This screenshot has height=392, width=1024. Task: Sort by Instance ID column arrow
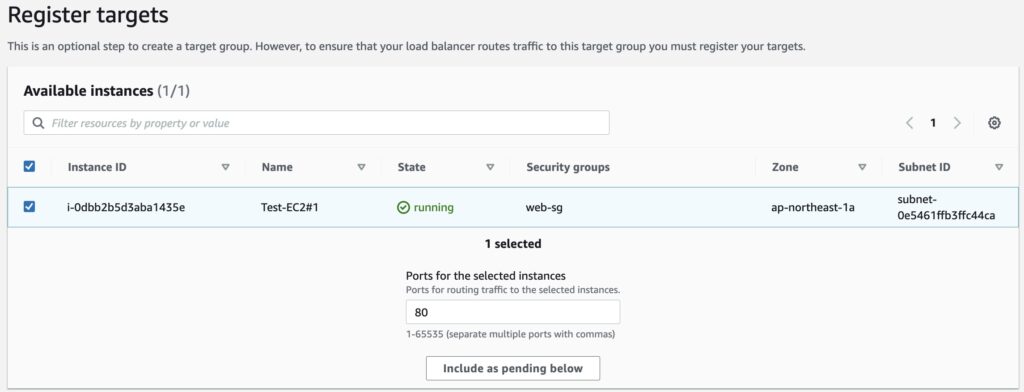click(x=225, y=167)
